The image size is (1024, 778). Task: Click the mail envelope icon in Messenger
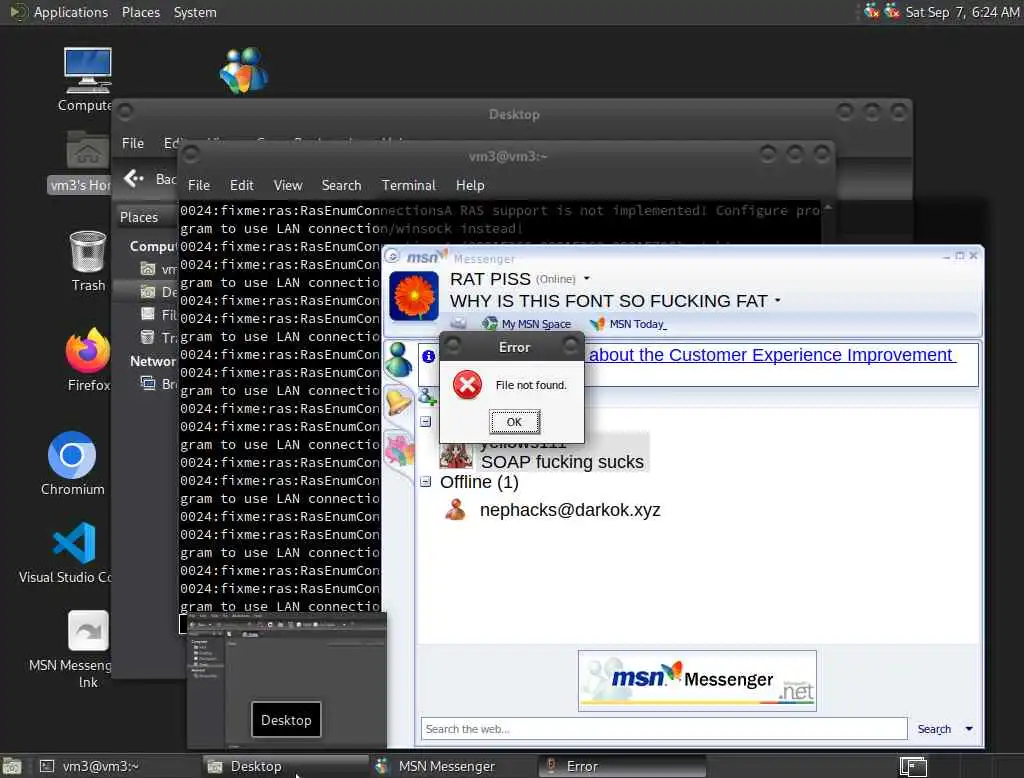[x=458, y=323]
